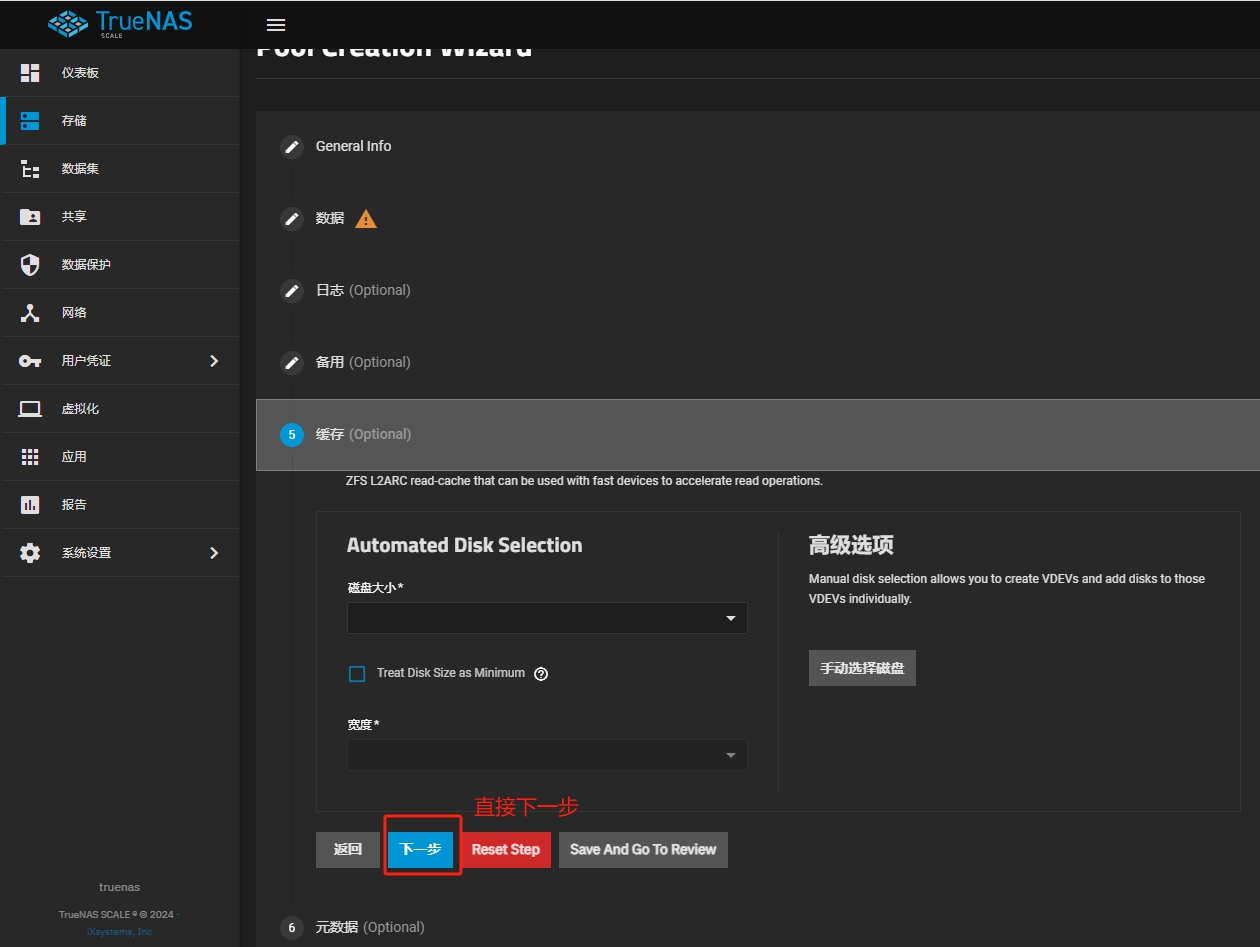Click the hamburger menu icon

click(276, 25)
